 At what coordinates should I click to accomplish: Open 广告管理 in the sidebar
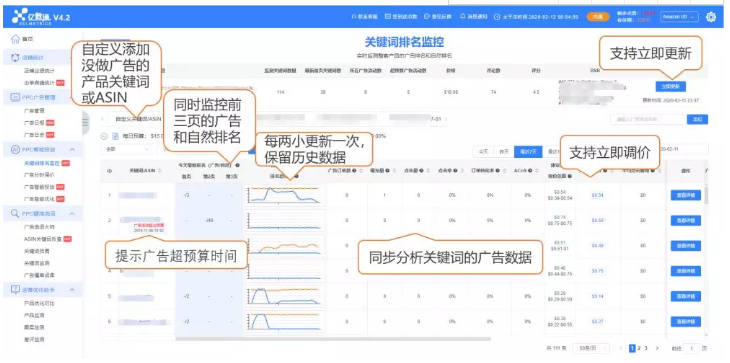click(34, 111)
